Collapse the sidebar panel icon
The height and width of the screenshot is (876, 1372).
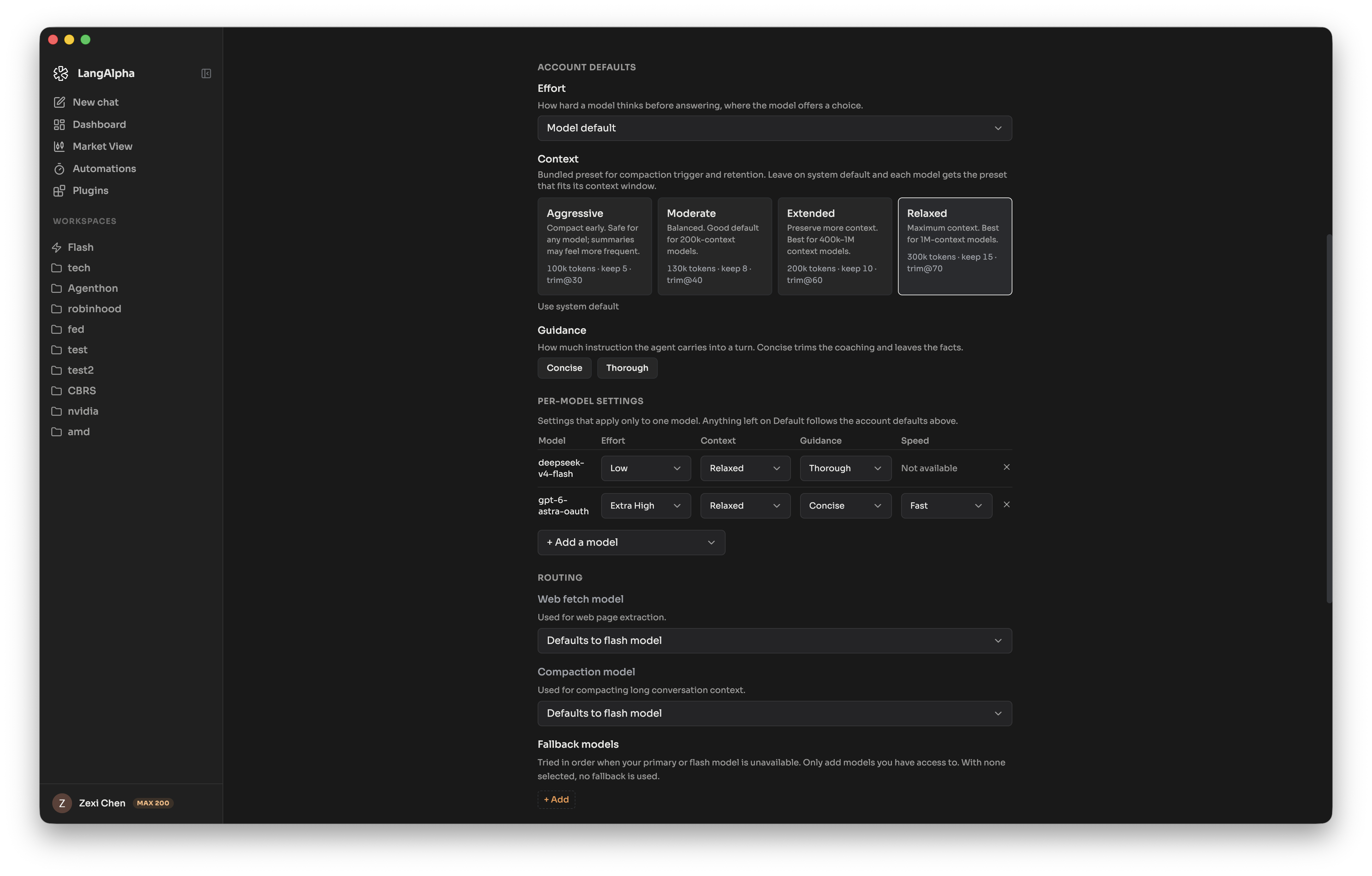pyautogui.click(x=206, y=73)
